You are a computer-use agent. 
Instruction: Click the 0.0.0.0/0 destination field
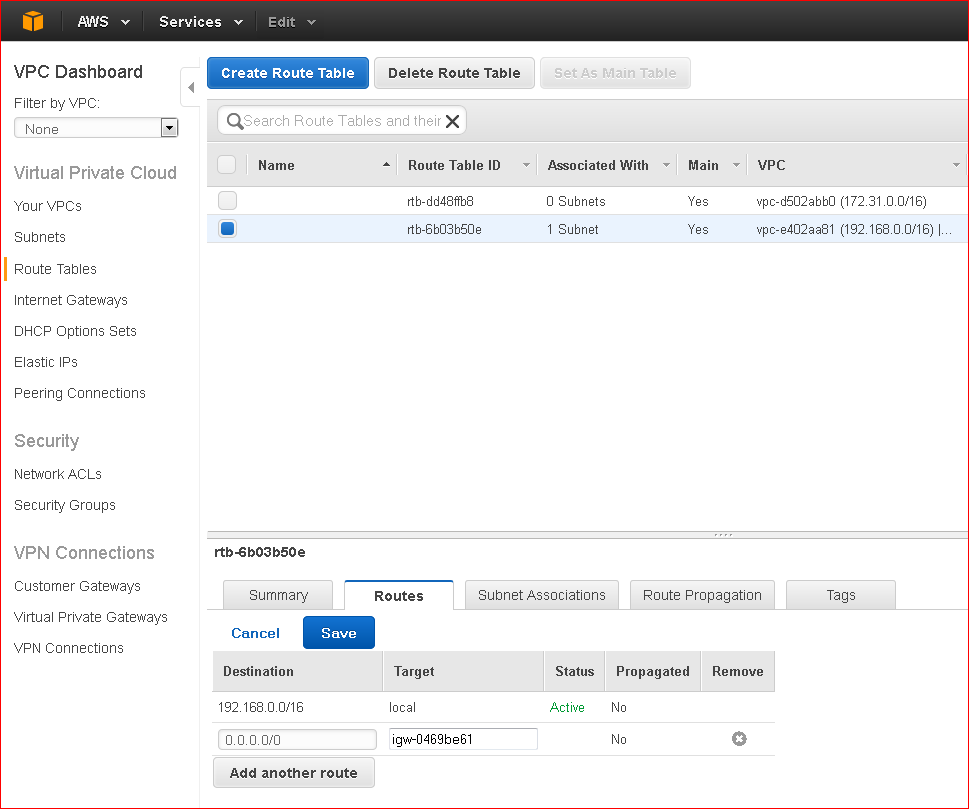click(x=297, y=739)
